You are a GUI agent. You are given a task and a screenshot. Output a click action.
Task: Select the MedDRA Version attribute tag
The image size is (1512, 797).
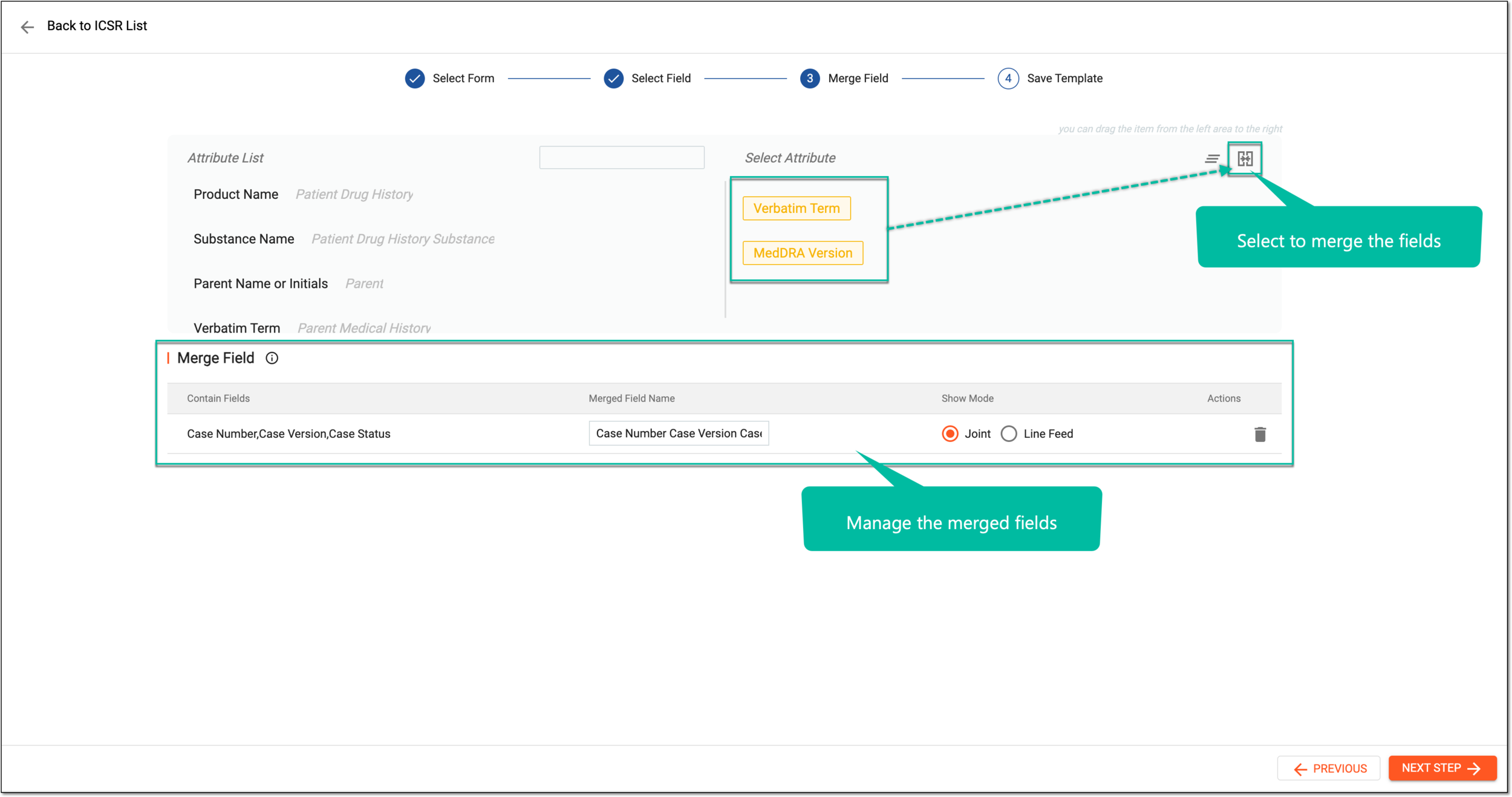tap(803, 253)
